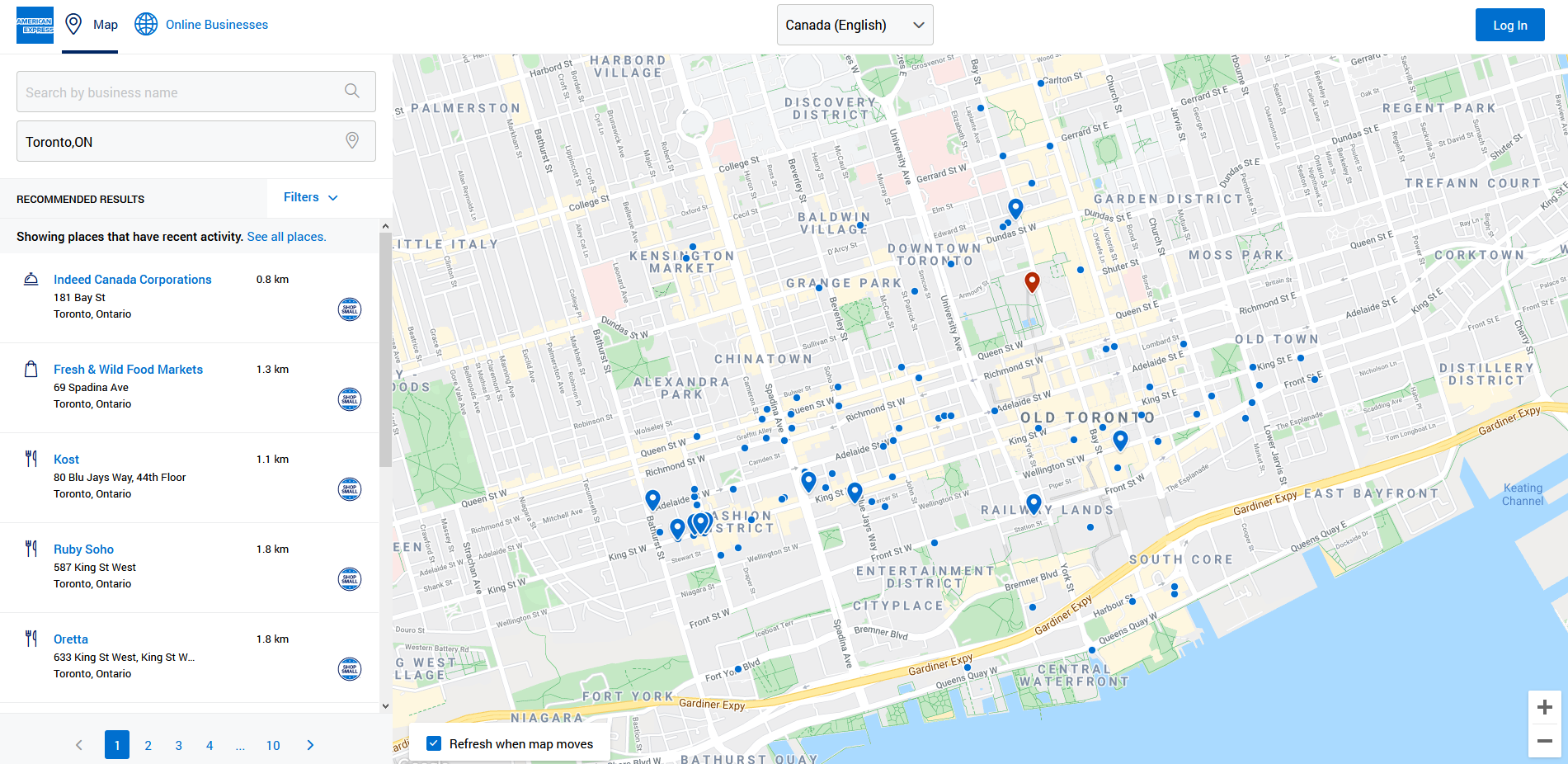
Task: Click the RECOMMENDED RESULTS heading
Action: tap(80, 199)
